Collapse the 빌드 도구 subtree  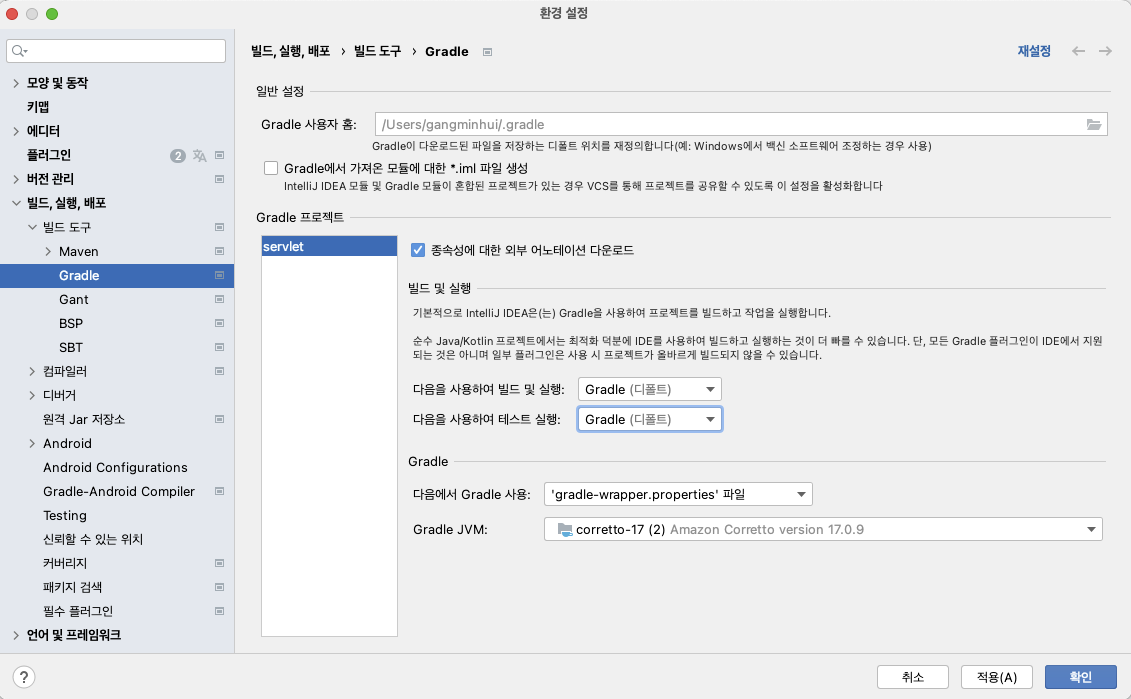pos(32,227)
